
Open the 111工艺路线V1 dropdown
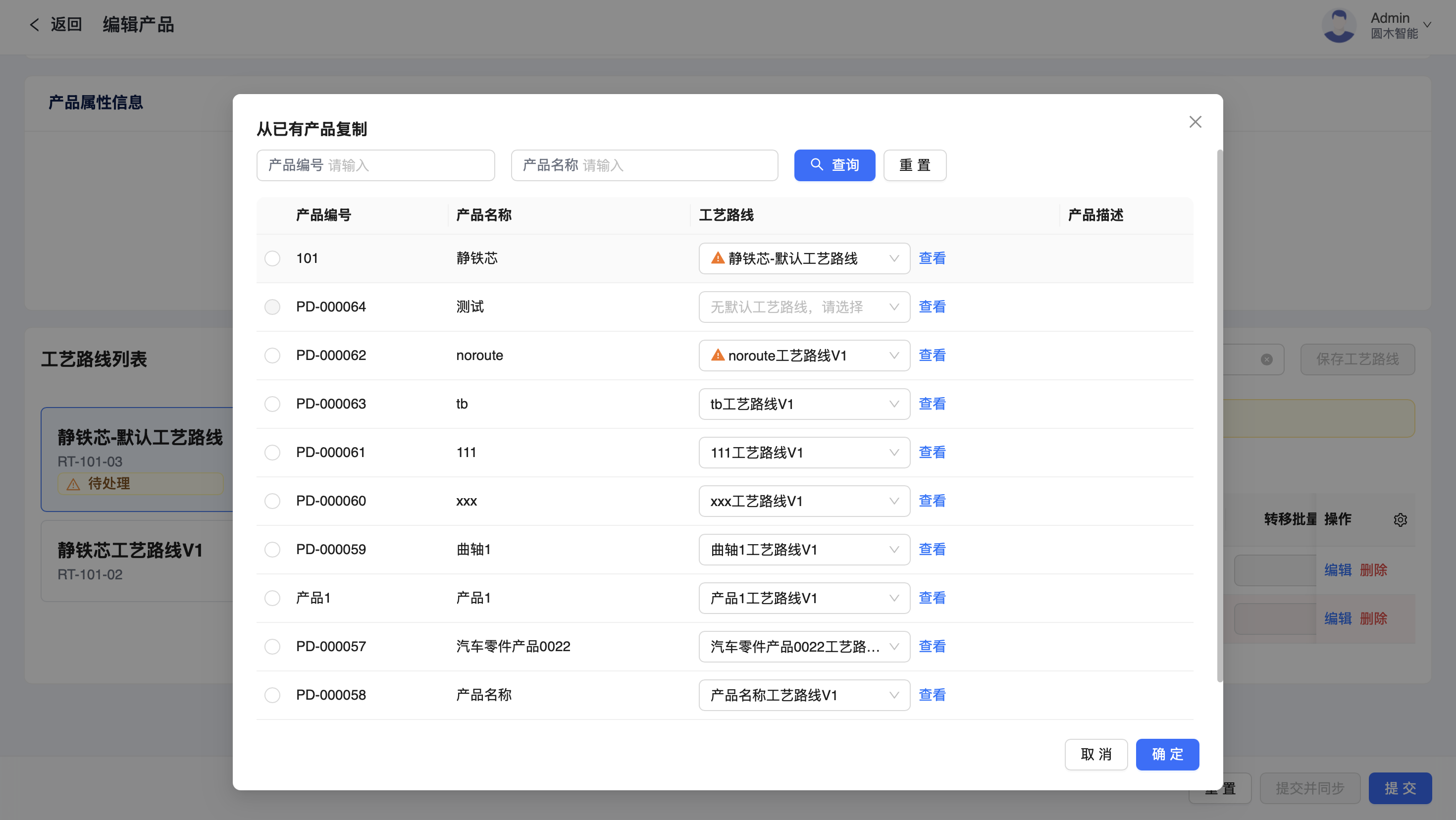804,453
